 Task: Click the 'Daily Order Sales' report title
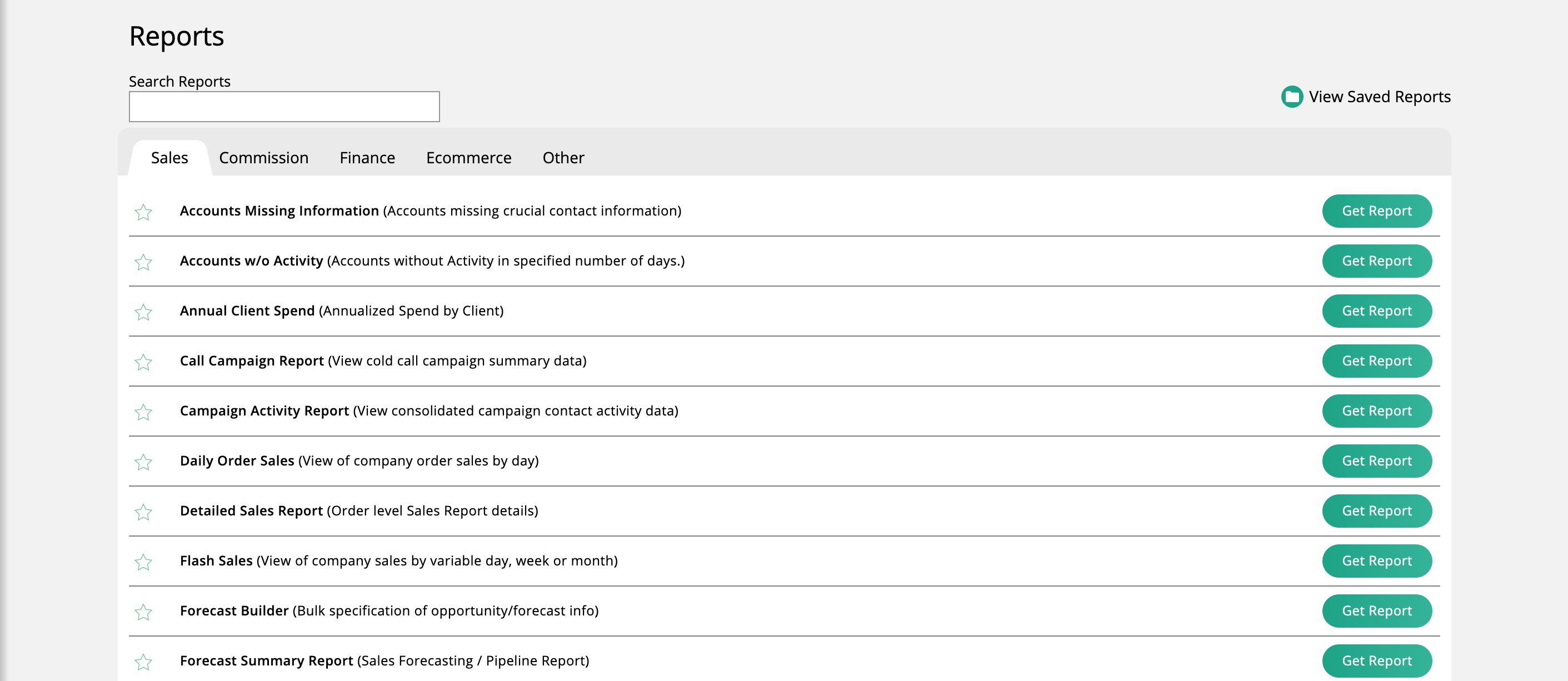click(x=237, y=460)
